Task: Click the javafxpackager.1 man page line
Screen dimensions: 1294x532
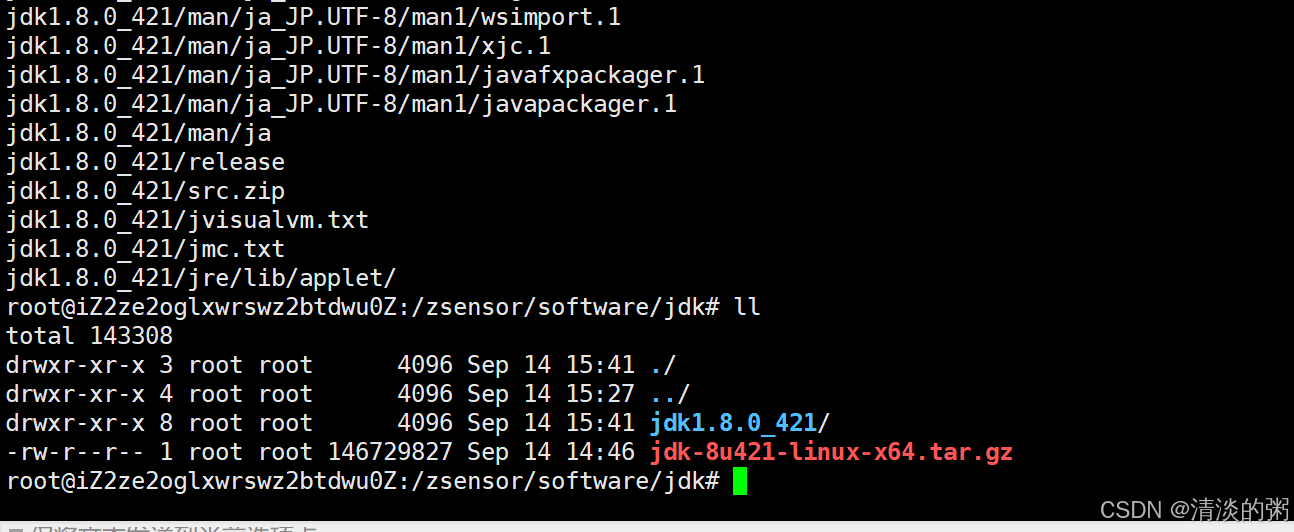Action: click(355, 75)
